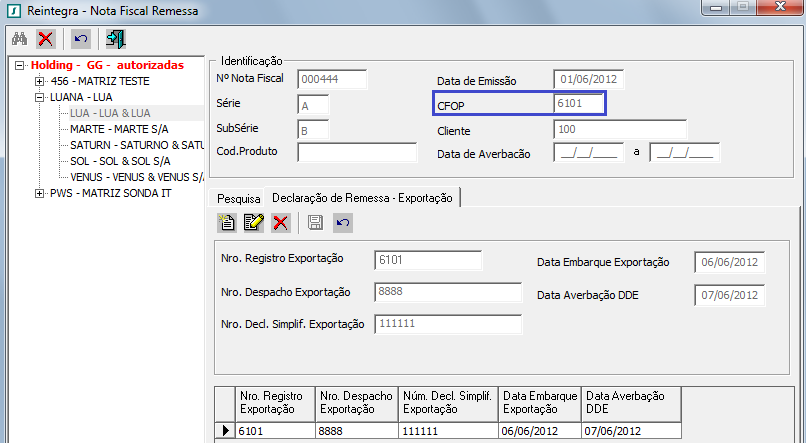Click the red X delete icon in top toolbar
Viewport: 806px width, 443px height.
(46, 39)
